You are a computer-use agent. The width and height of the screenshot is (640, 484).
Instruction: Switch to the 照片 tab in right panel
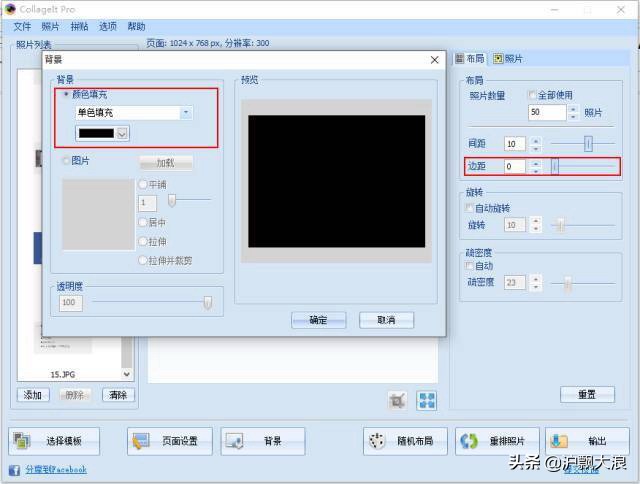[508, 59]
